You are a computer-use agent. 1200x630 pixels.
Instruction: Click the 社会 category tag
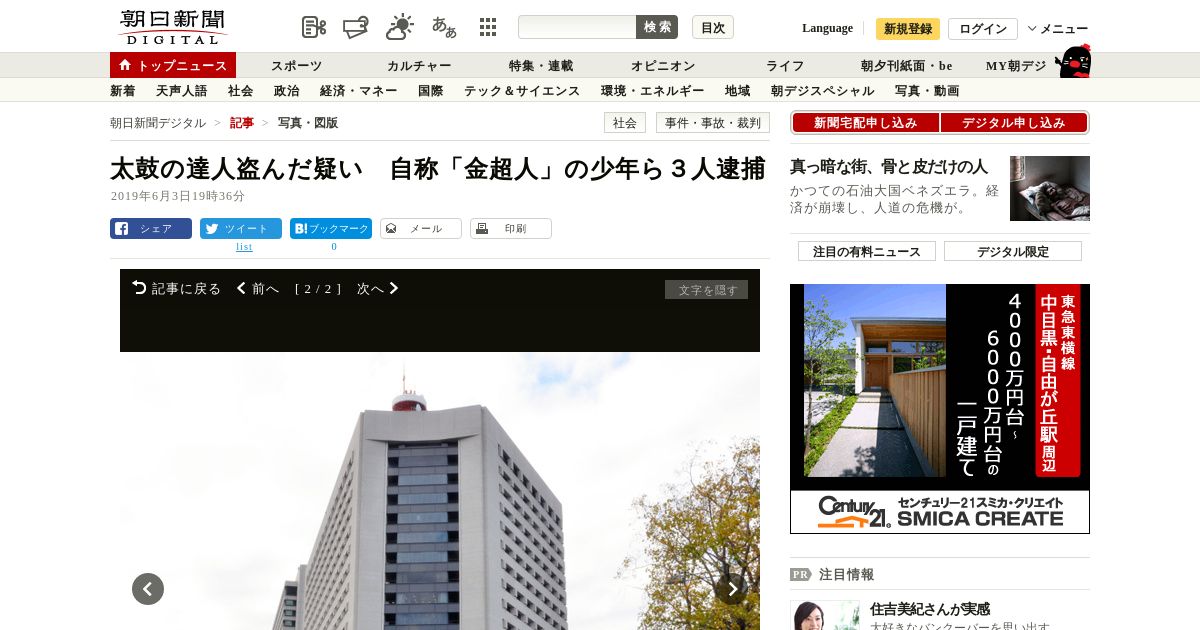pyautogui.click(x=625, y=122)
